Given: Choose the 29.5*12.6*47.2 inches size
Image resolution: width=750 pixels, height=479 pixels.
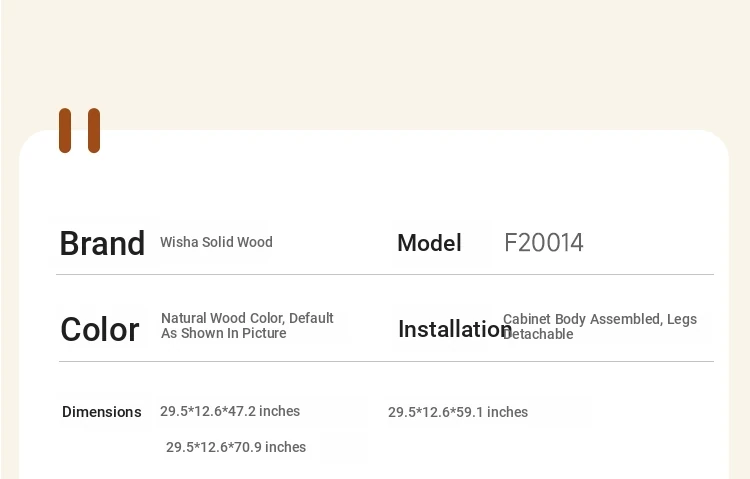Looking at the screenshot, I should 230,412.
